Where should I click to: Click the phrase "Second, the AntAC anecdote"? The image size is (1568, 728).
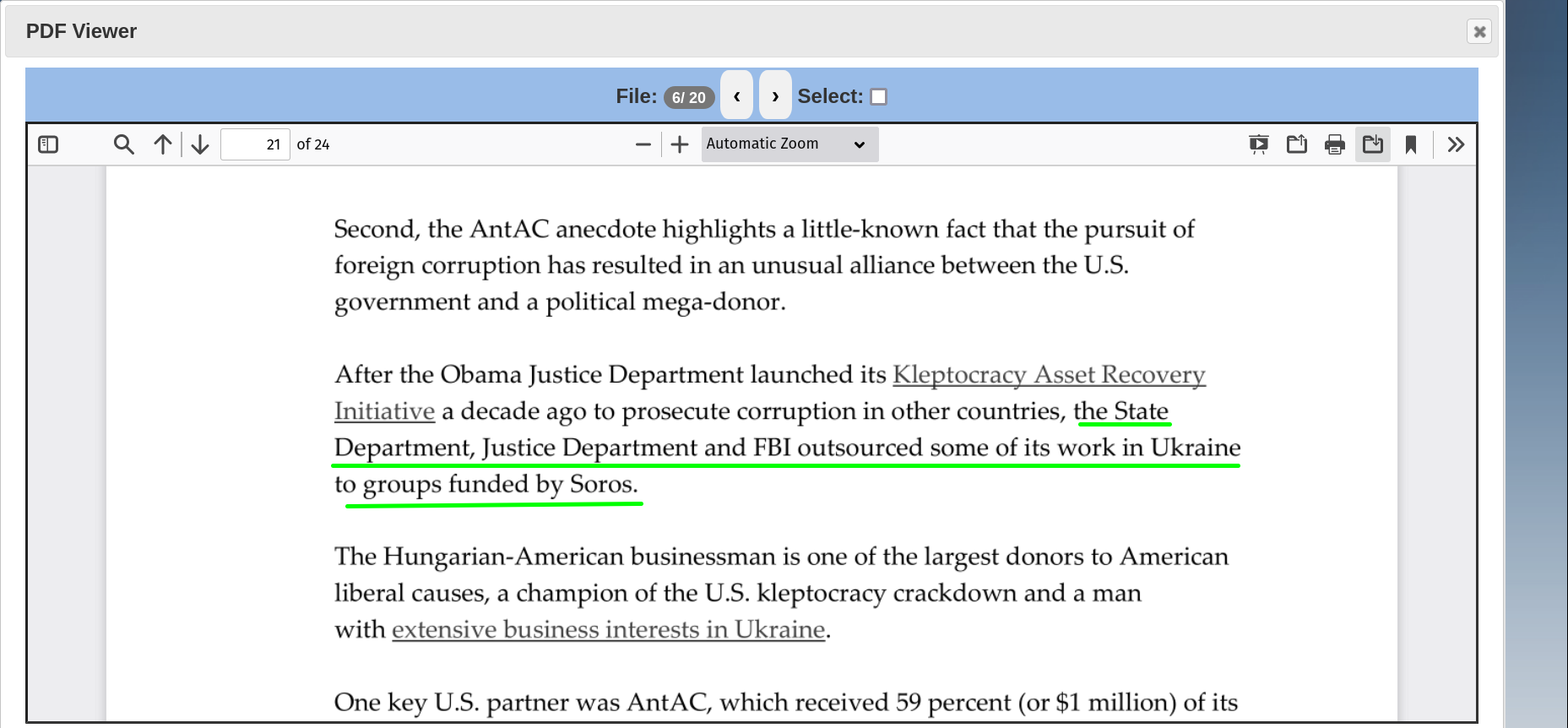(x=496, y=229)
